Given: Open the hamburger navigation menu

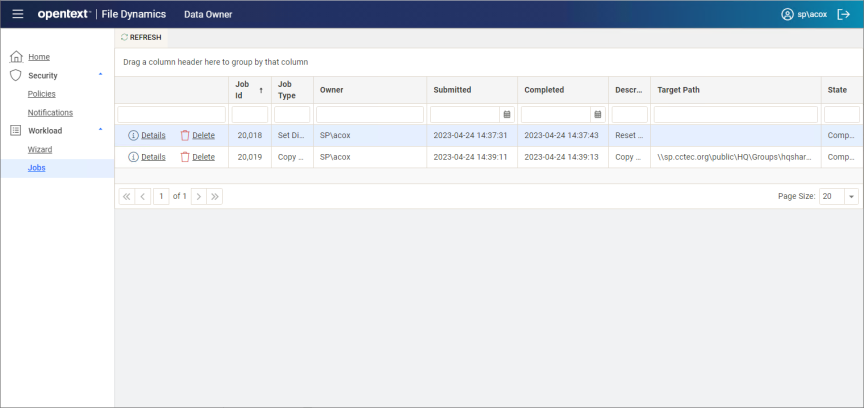Looking at the screenshot, I should (18, 14).
